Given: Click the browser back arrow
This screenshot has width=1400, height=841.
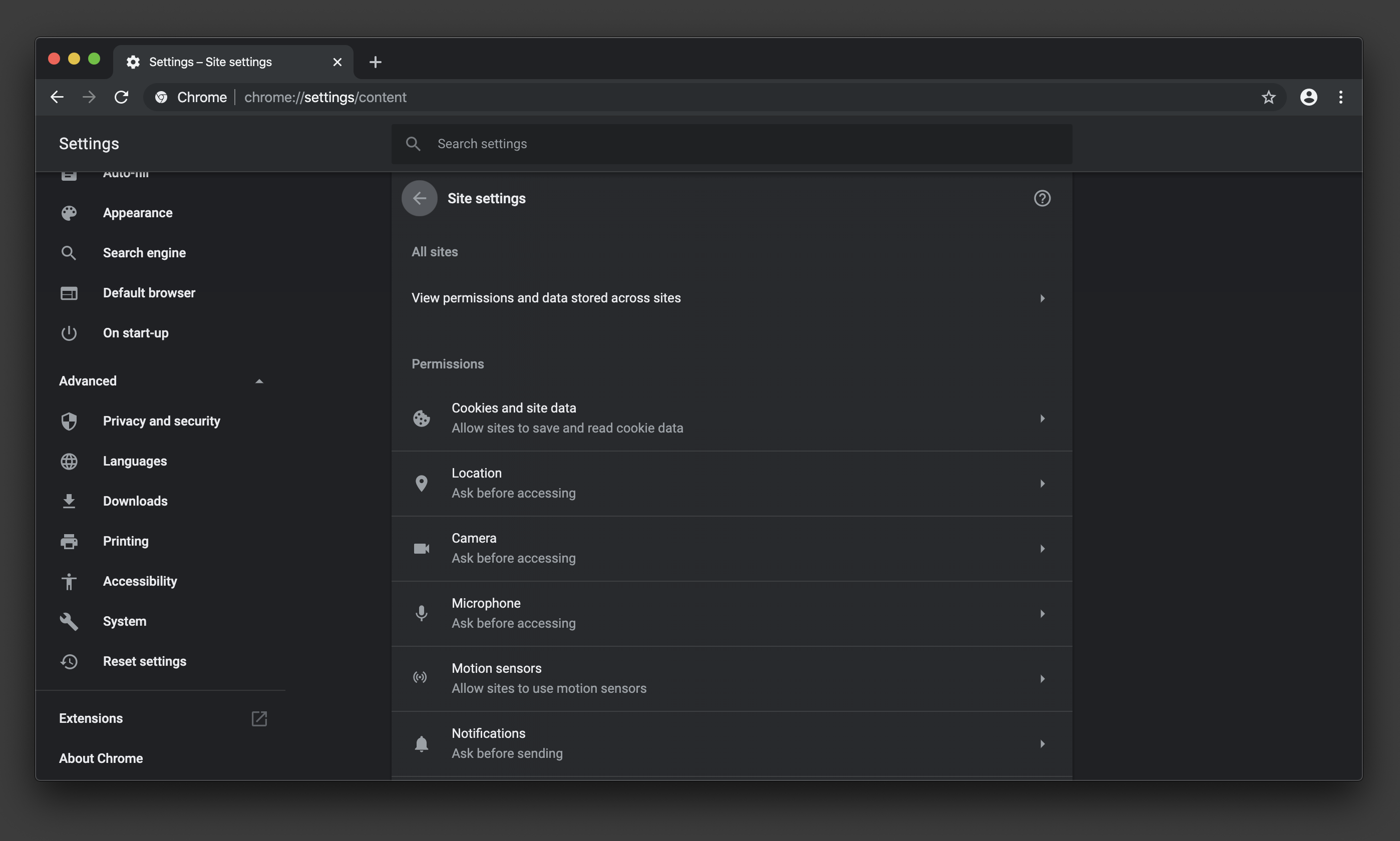Looking at the screenshot, I should click(57, 98).
